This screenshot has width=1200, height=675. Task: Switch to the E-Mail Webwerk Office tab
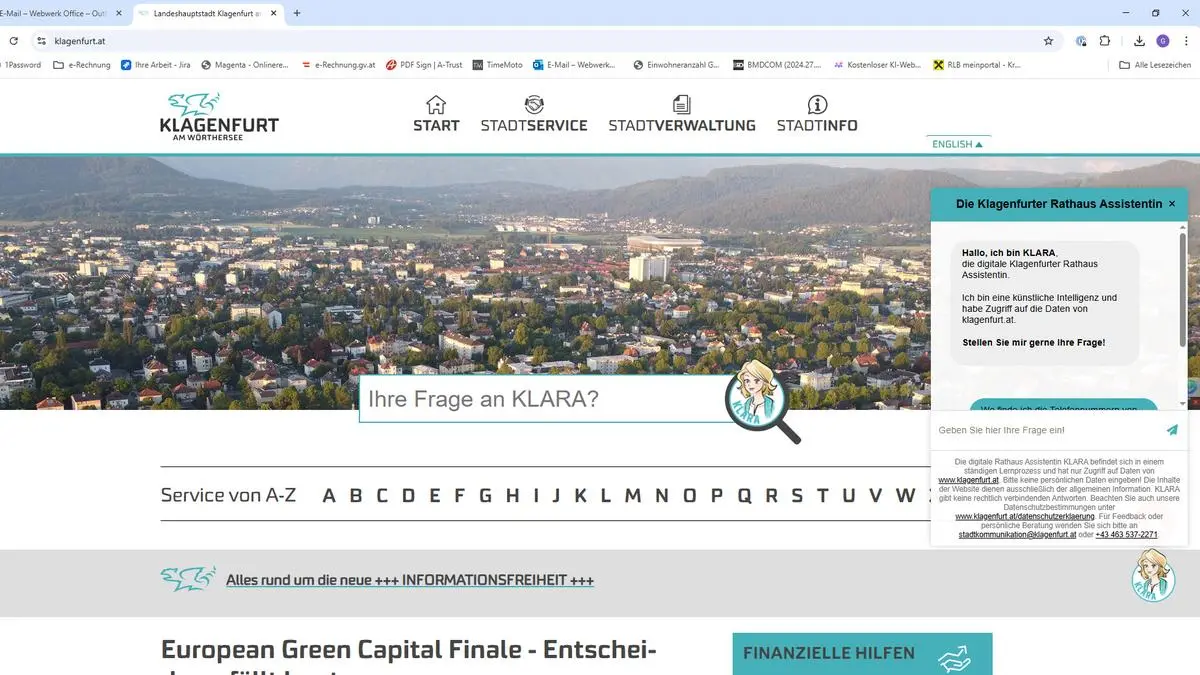(x=60, y=13)
